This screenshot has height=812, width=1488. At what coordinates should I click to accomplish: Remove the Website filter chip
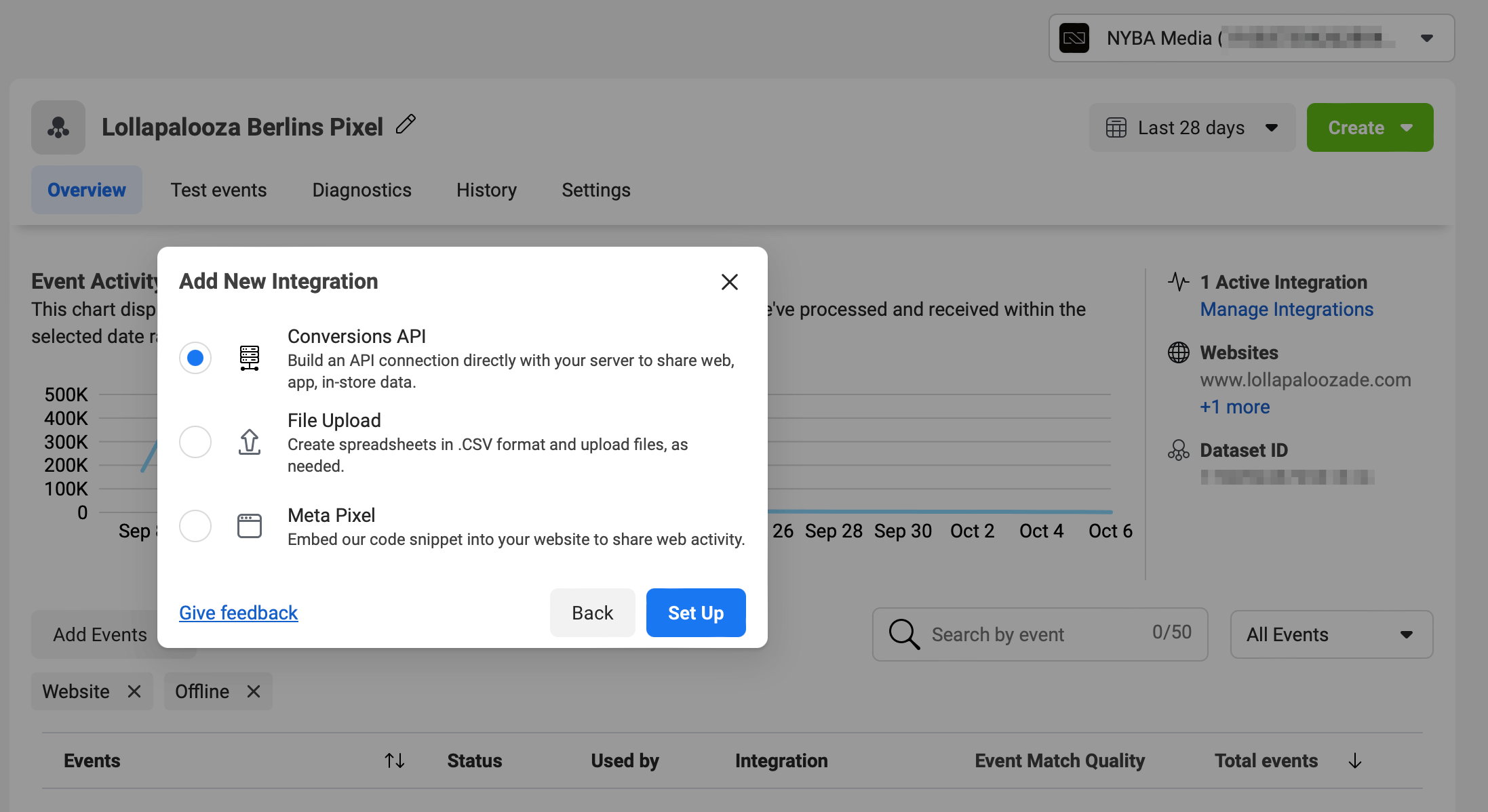coord(134,691)
